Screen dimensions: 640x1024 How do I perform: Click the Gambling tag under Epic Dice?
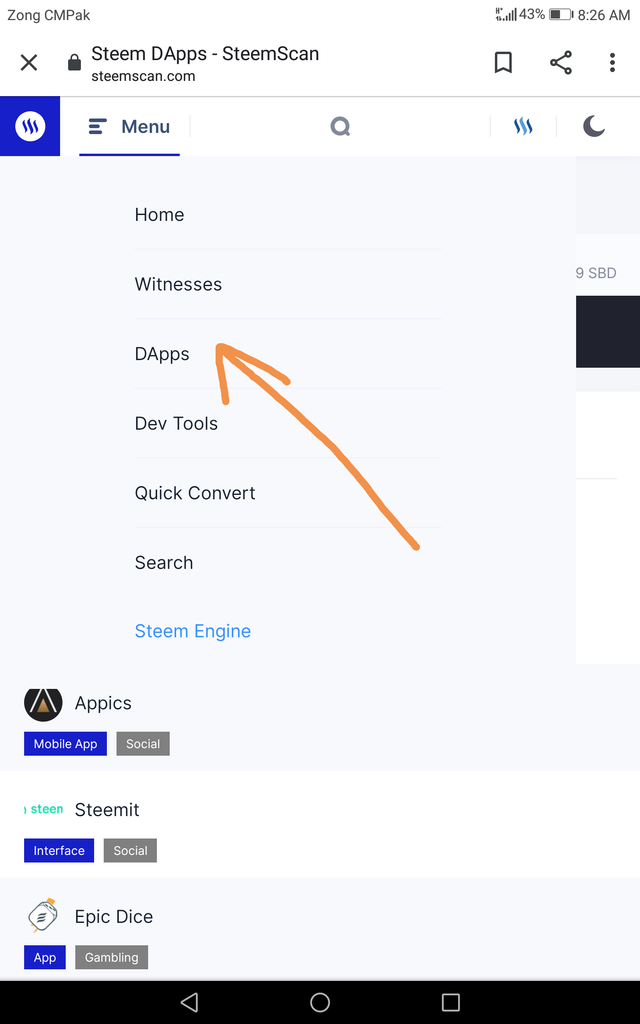[x=112, y=957]
